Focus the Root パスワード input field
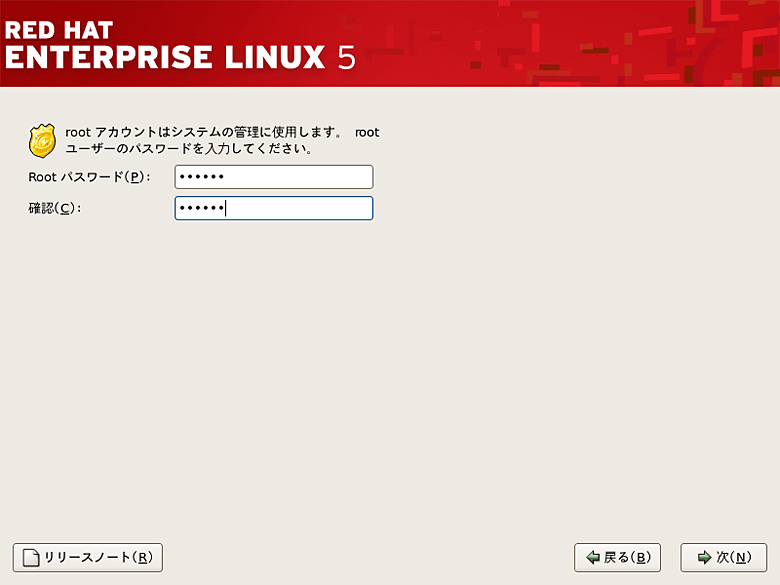 coord(273,177)
